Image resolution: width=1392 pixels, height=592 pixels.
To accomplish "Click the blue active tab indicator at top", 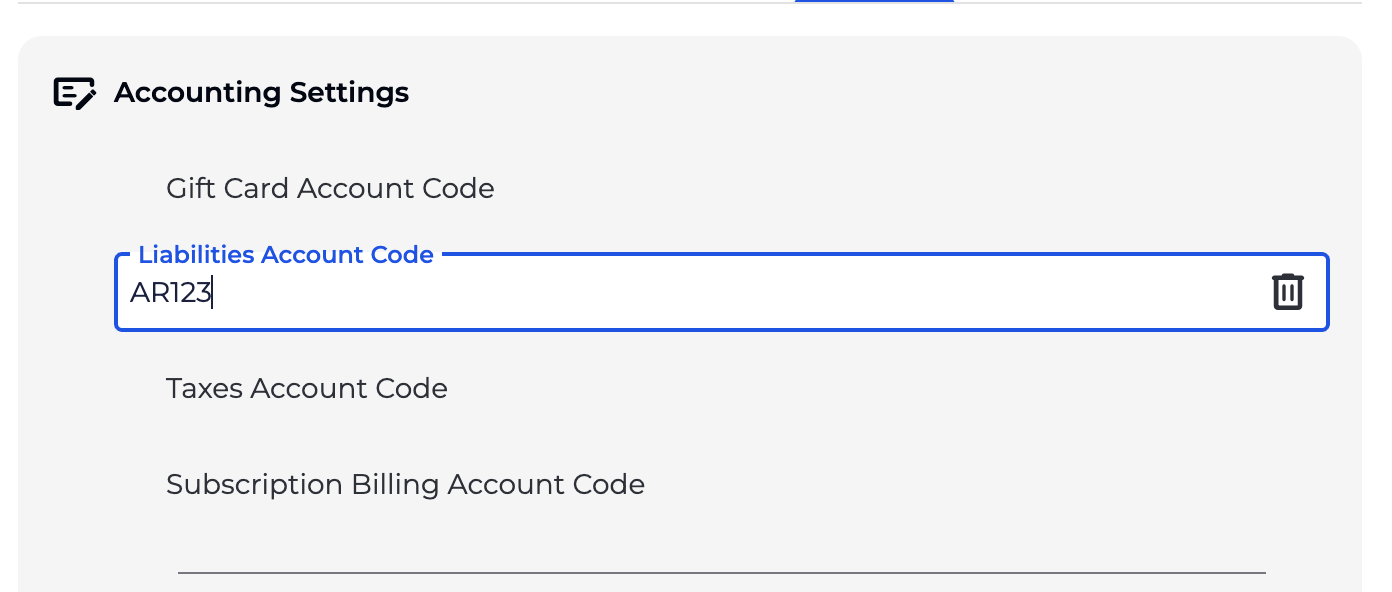I will [x=874, y=2].
